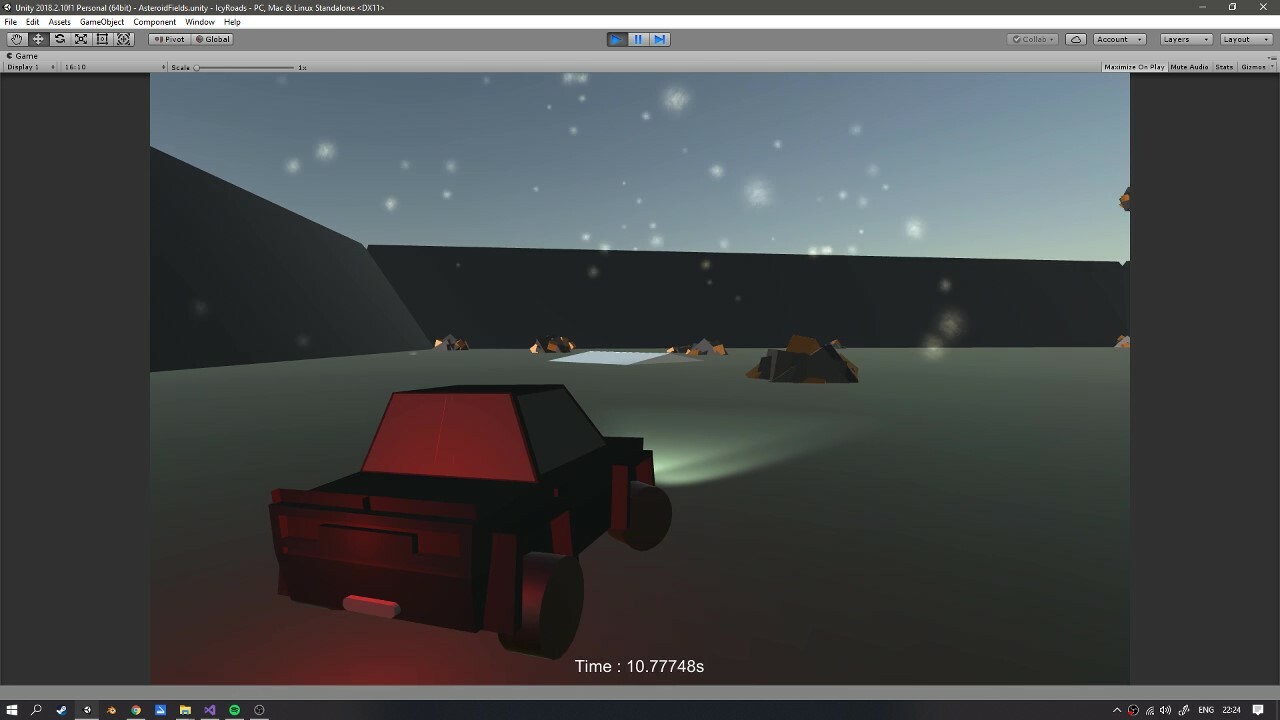1280x720 pixels.
Task: Select the Rect Transform tool
Action: [x=102, y=39]
